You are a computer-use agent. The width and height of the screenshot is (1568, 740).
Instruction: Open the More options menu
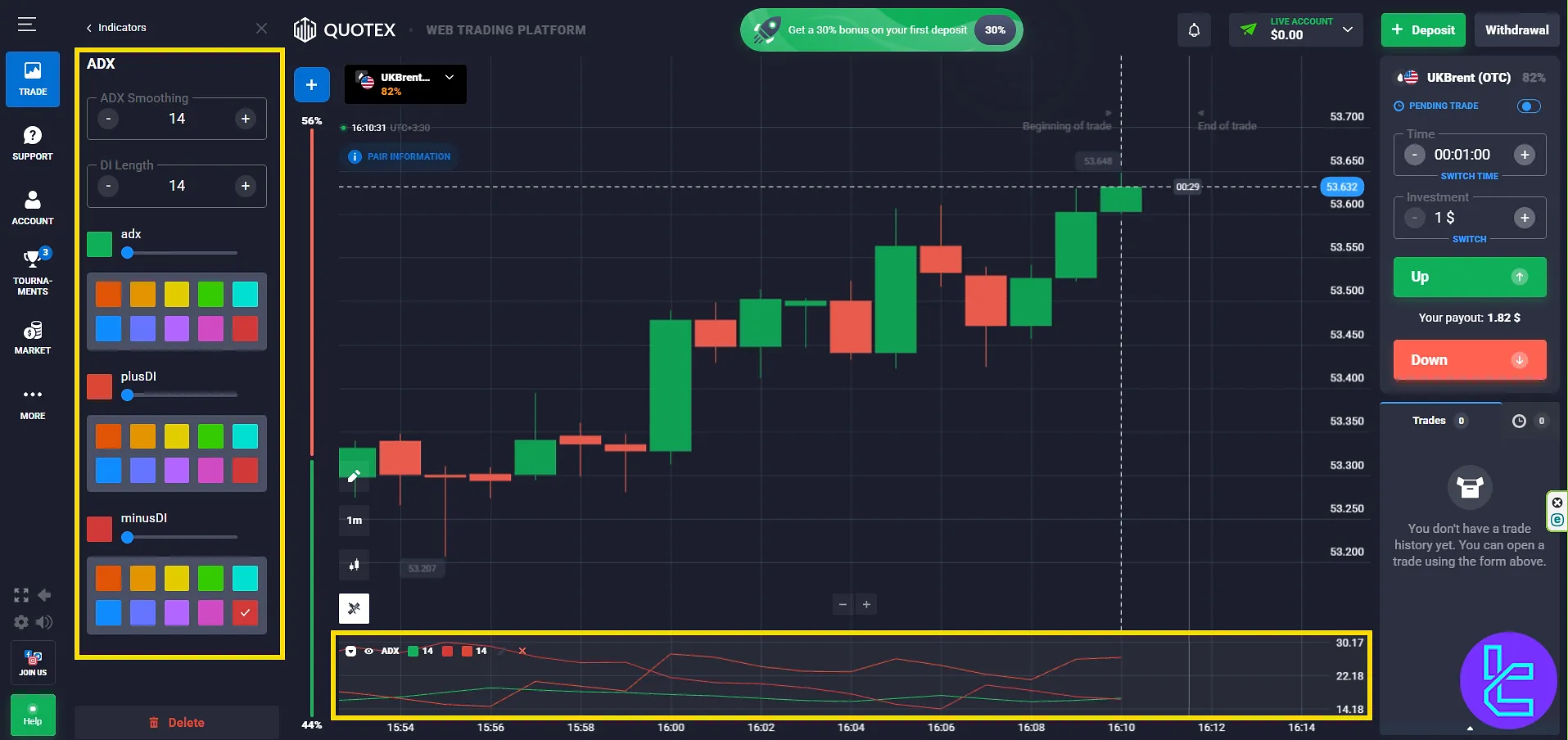pos(33,404)
